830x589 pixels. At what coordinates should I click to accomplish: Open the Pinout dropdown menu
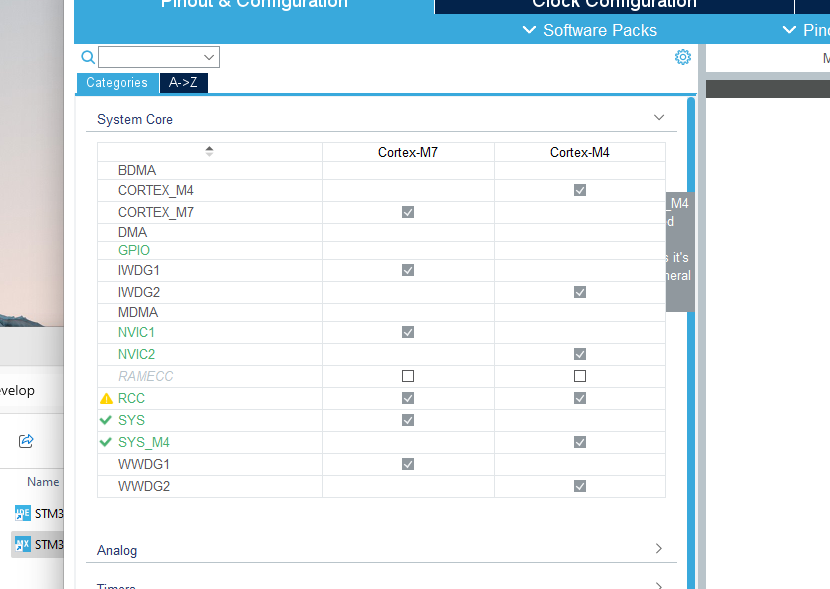tap(806, 30)
